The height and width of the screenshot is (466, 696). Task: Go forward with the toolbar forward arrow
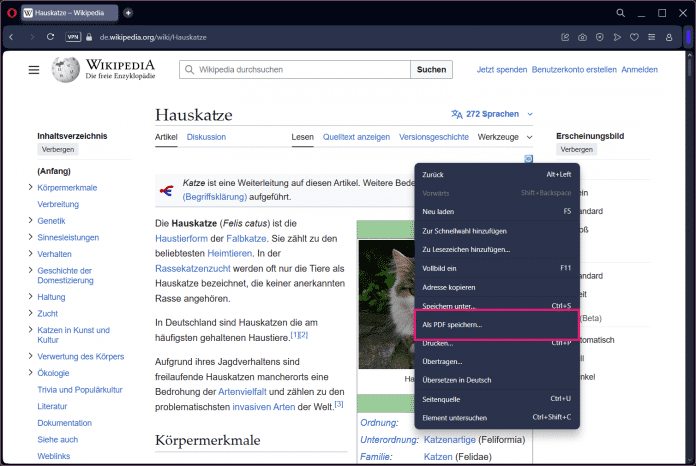(32, 37)
